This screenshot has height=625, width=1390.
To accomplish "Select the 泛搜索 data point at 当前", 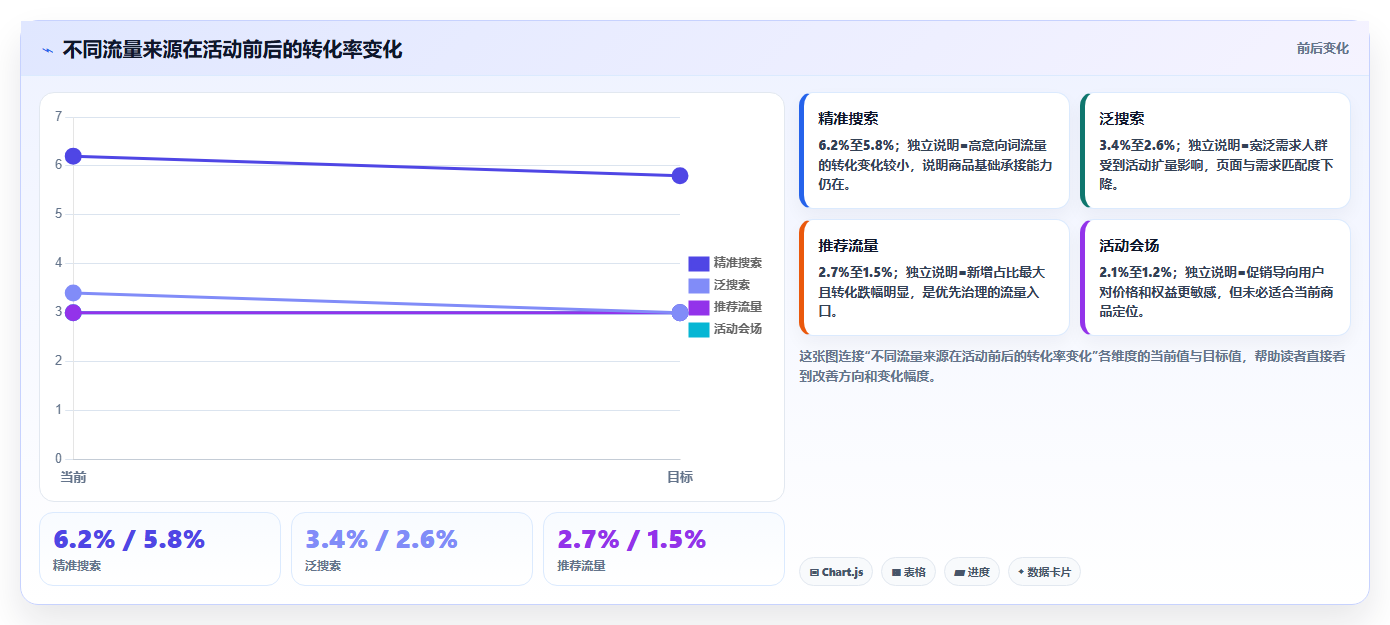I will click(x=73, y=293).
